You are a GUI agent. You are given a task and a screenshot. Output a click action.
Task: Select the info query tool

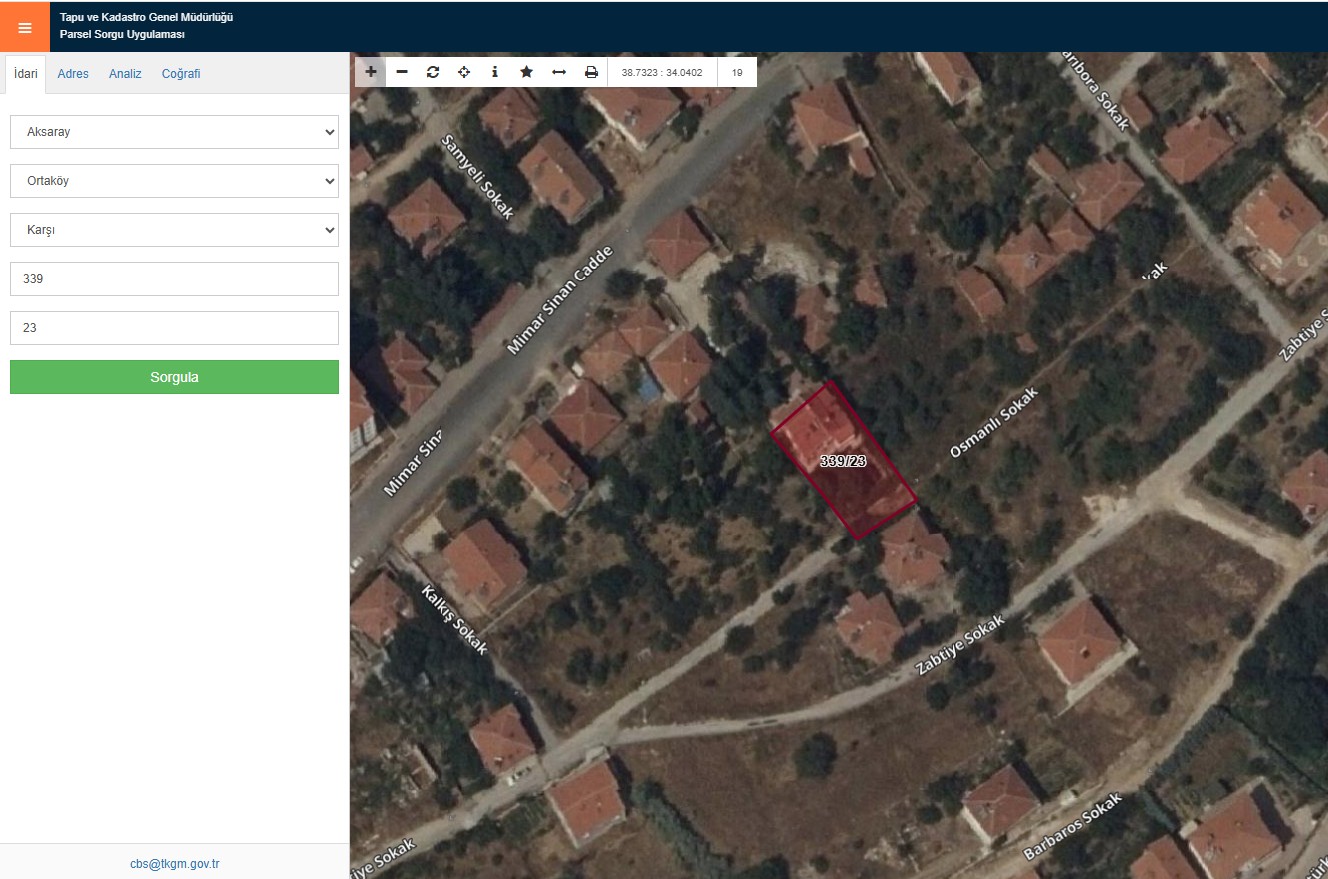[495, 72]
